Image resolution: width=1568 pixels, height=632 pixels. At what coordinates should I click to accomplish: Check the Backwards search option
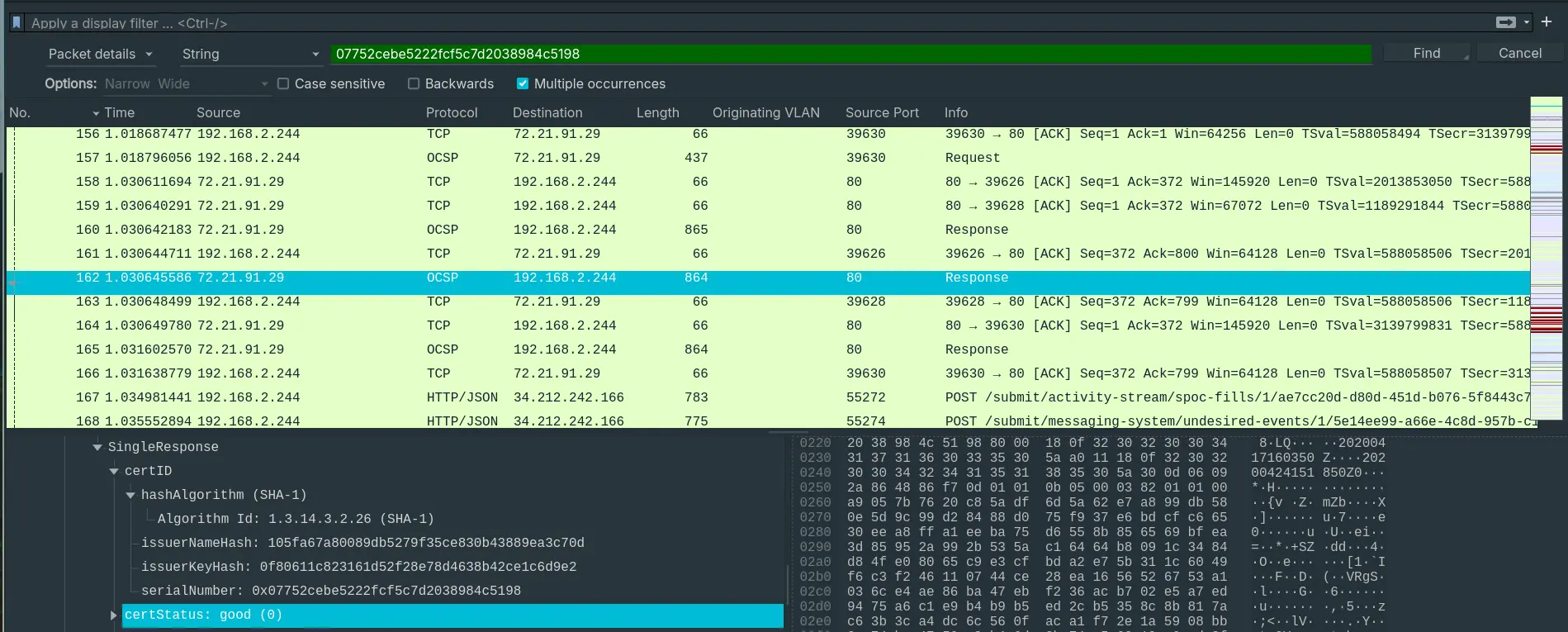[x=414, y=83]
